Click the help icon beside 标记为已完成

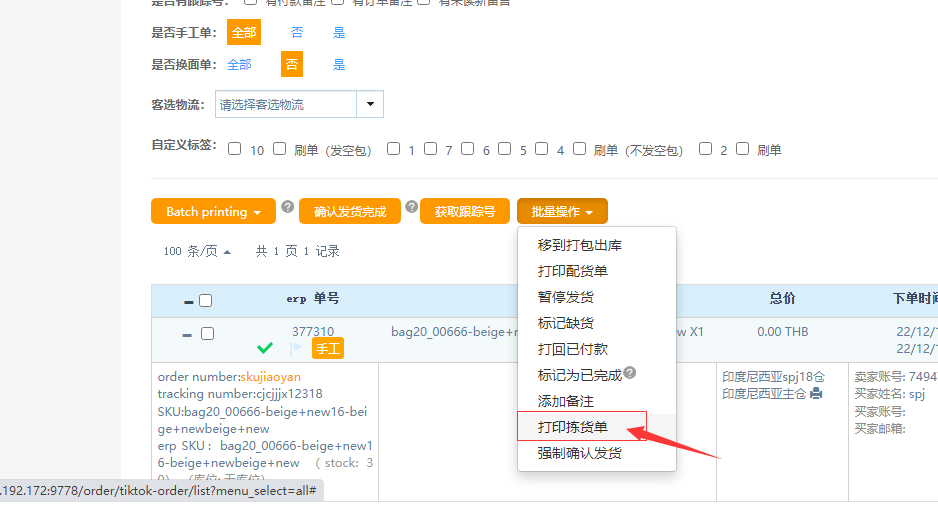[x=629, y=373]
